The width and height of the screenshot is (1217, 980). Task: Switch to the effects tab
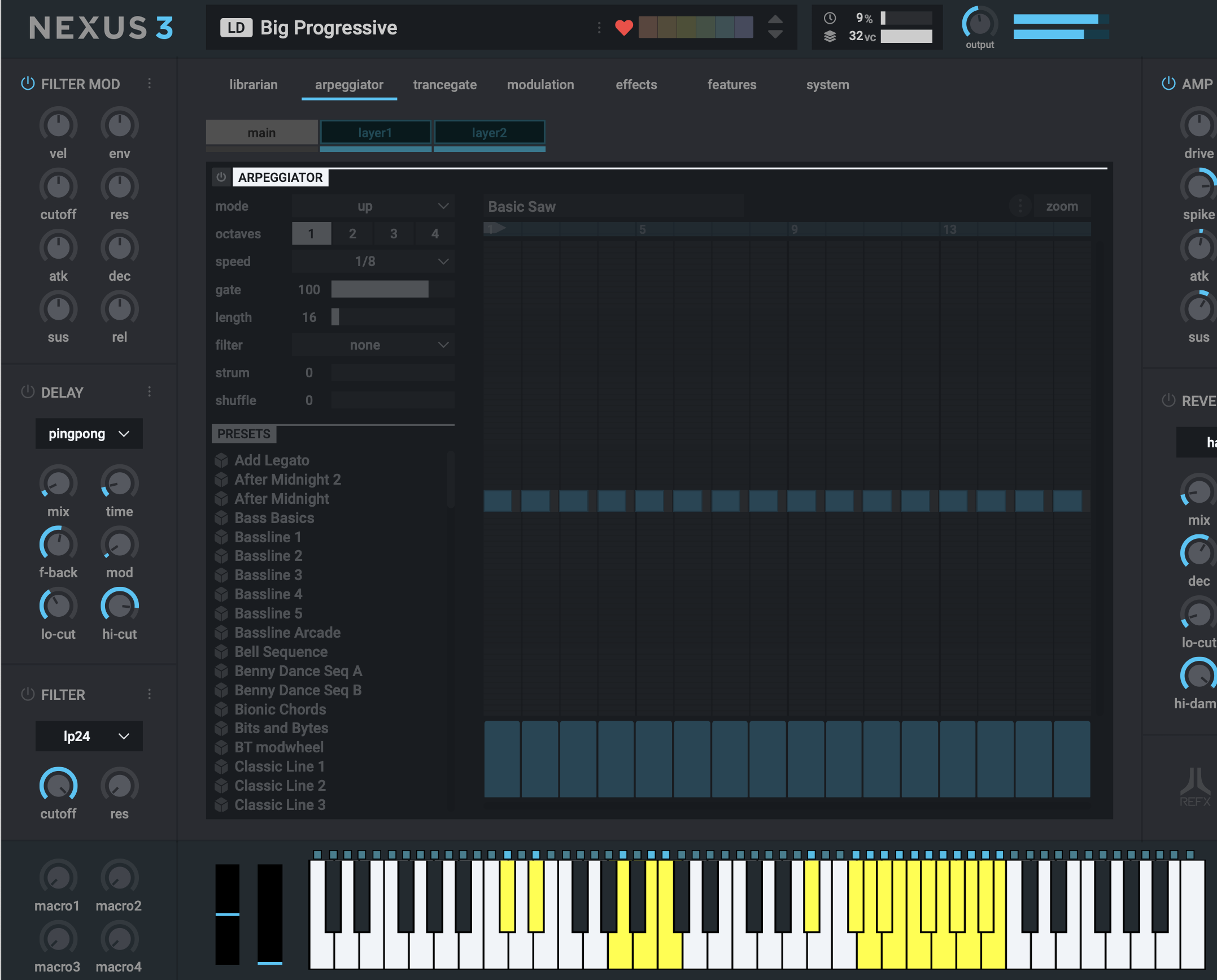click(636, 85)
